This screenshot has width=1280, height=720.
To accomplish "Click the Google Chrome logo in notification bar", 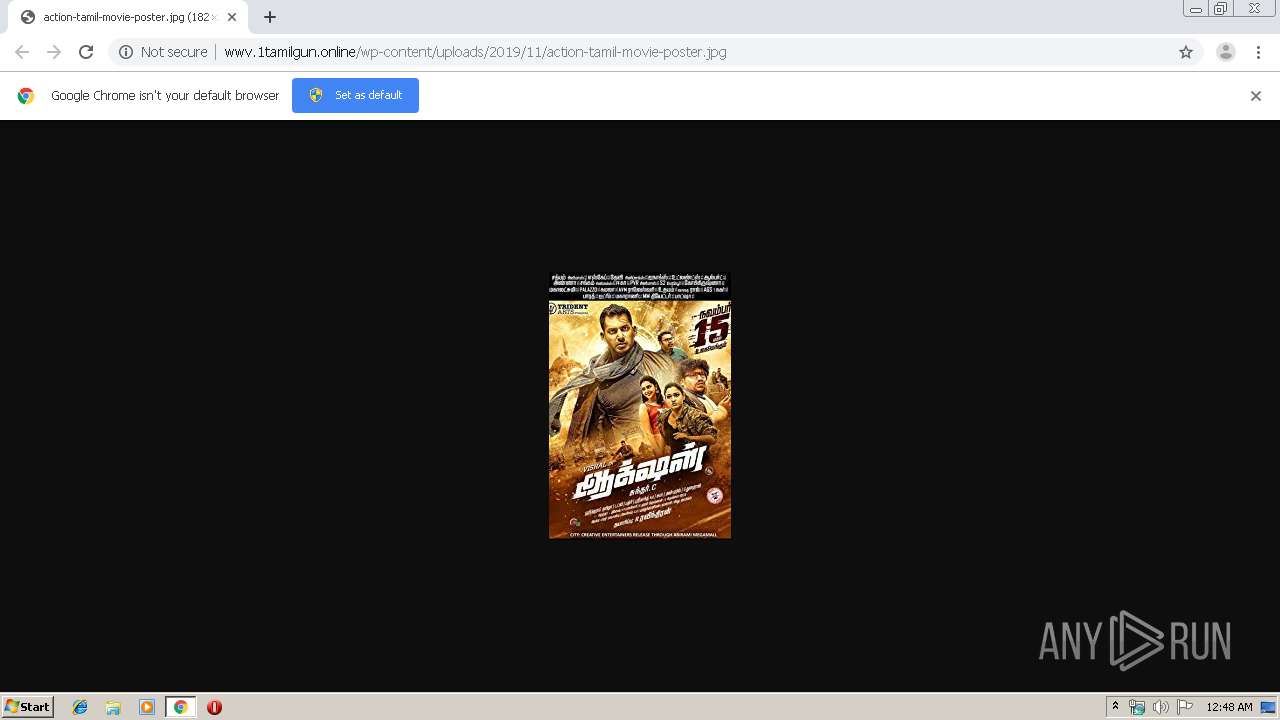I will pyautogui.click(x=26, y=96).
